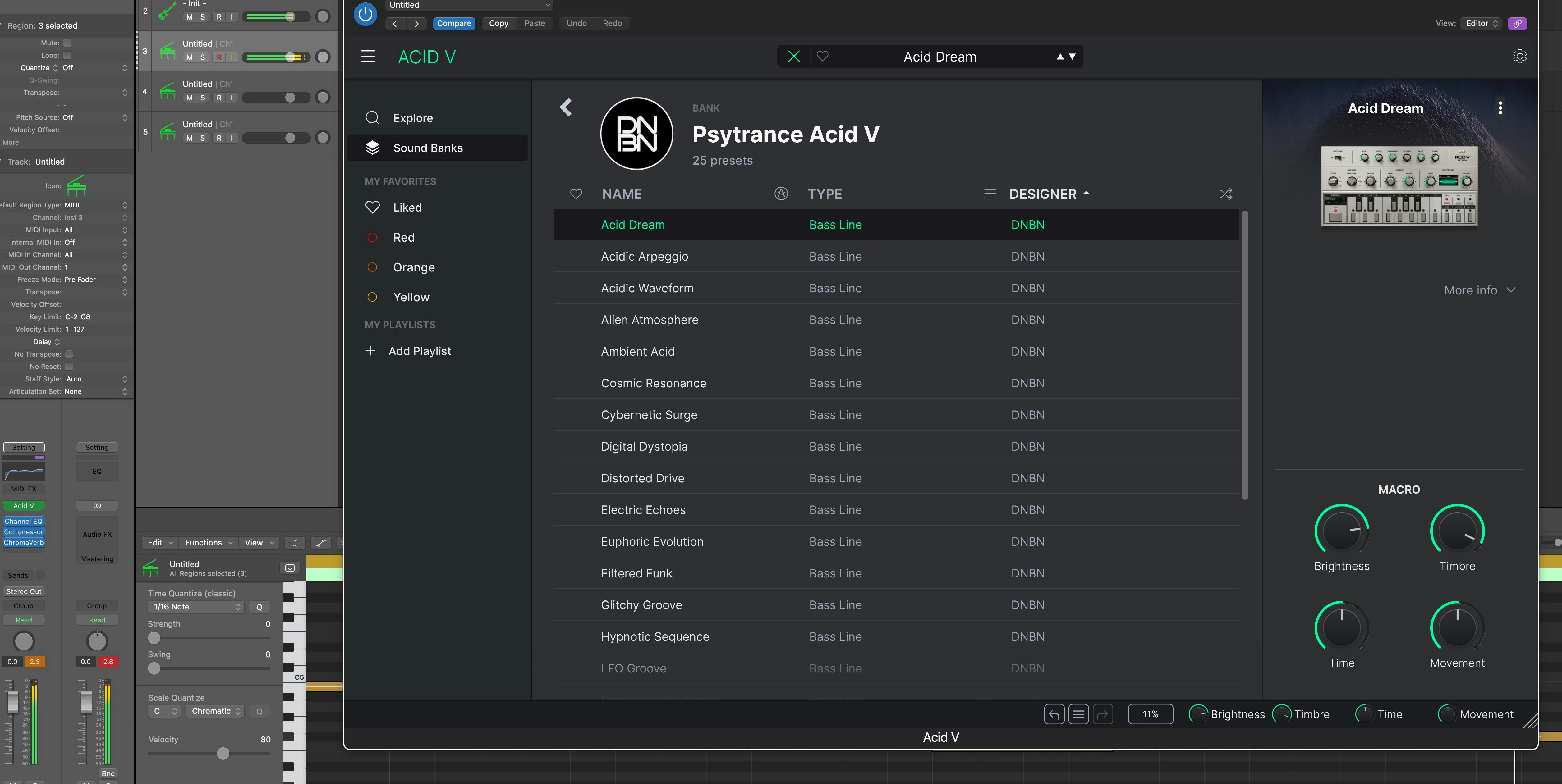Close the preset browser with the X icon
1562x784 pixels.
[x=793, y=56]
